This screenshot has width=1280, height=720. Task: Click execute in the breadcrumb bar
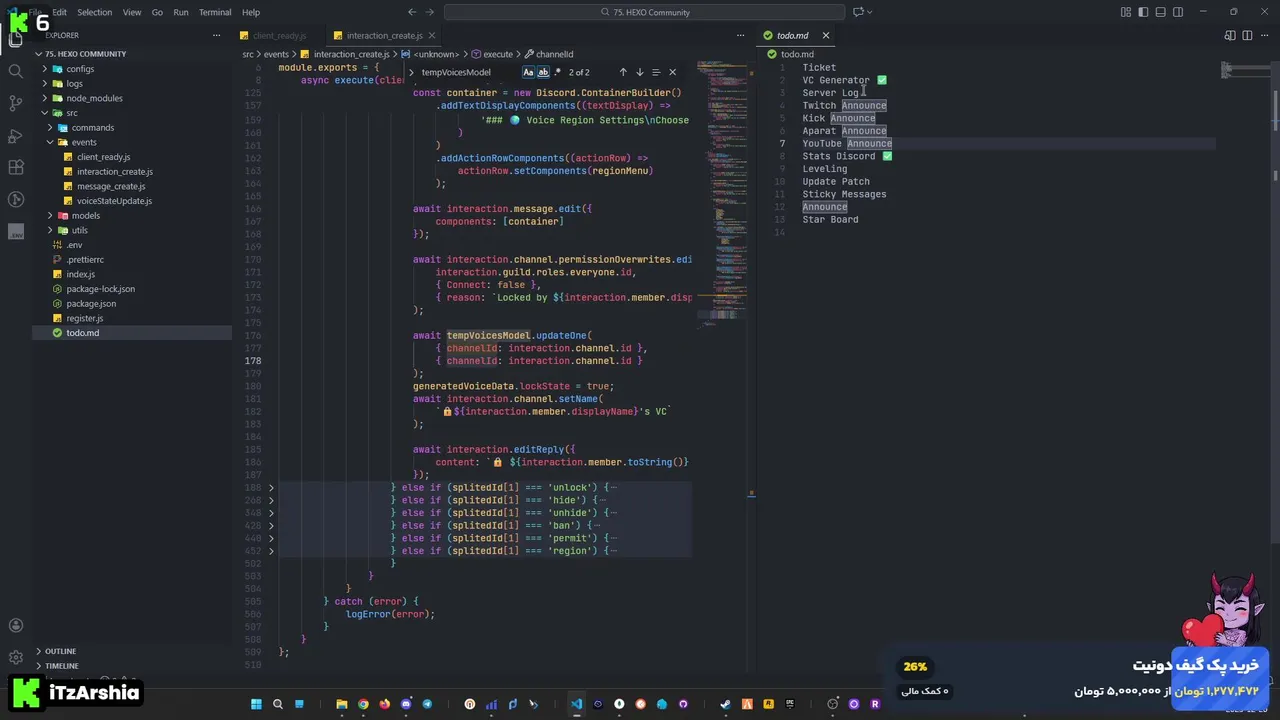click(497, 54)
